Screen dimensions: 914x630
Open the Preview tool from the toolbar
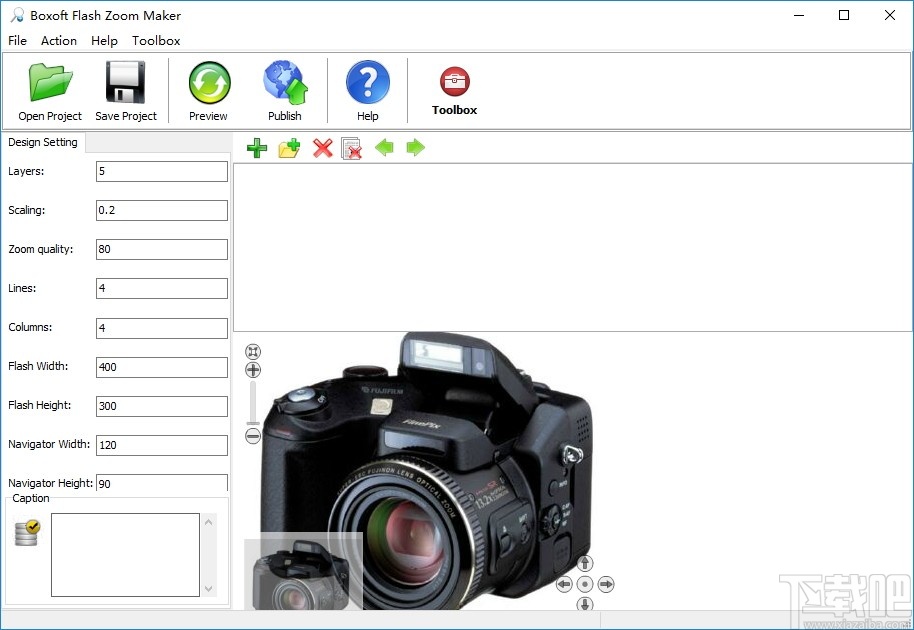pos(208,90)
